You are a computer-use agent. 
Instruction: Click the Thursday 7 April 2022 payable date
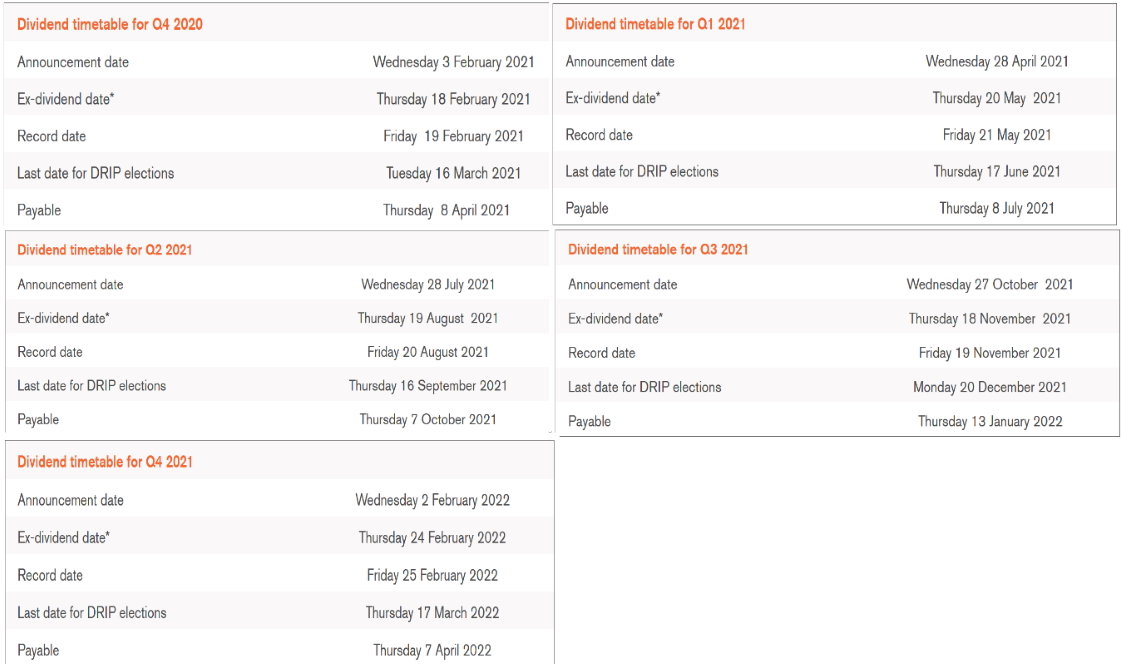click(x=432, y=650)
